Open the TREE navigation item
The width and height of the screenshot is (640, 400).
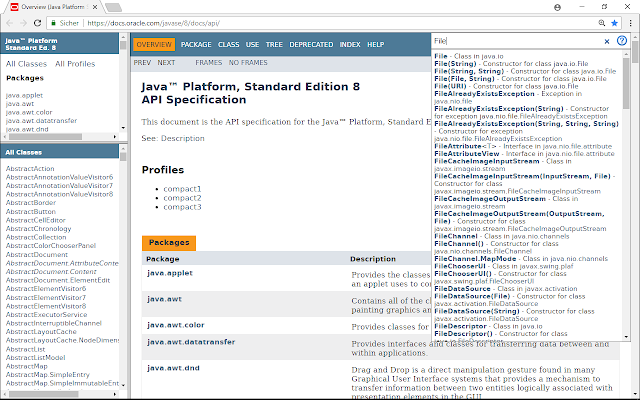point(274,44)
